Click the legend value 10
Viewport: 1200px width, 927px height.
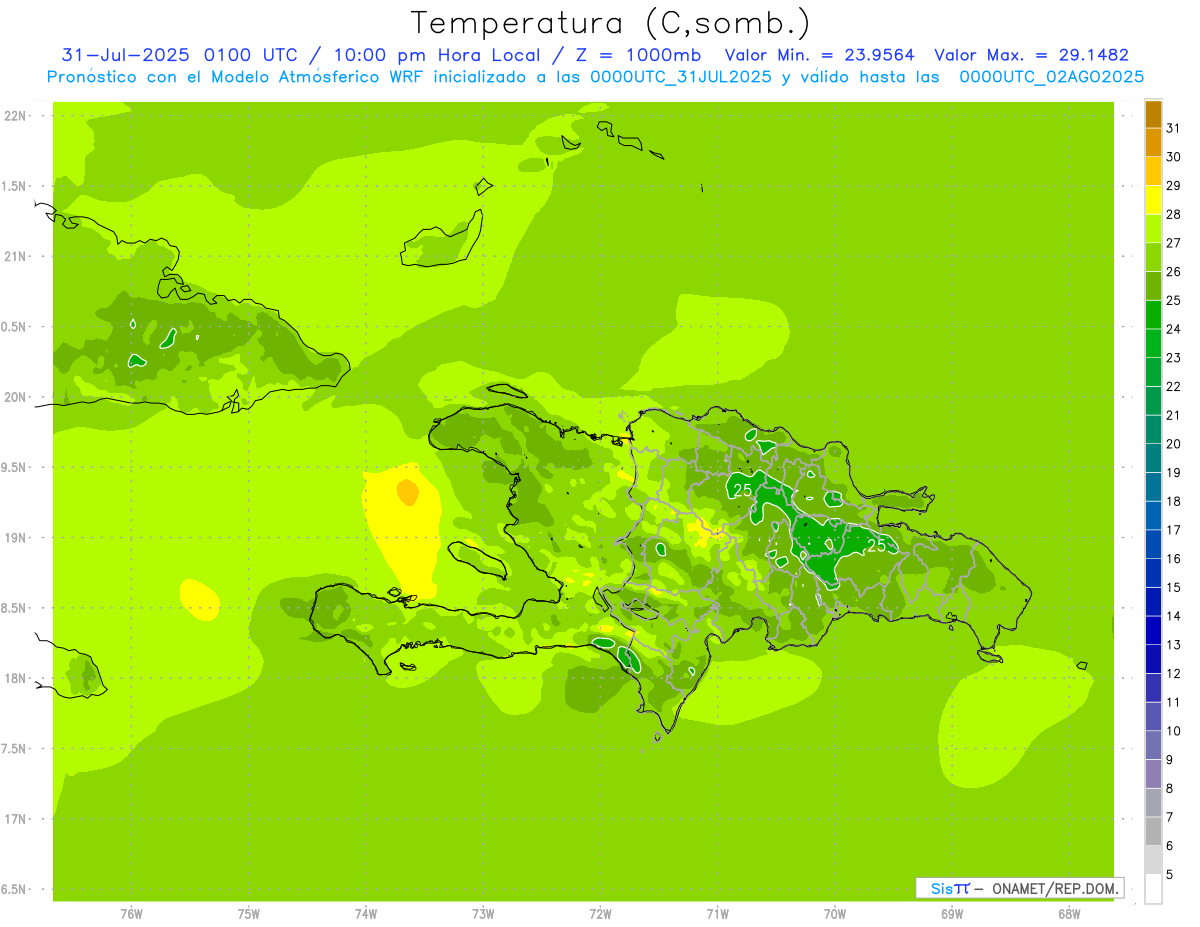tap(1174, 731)
